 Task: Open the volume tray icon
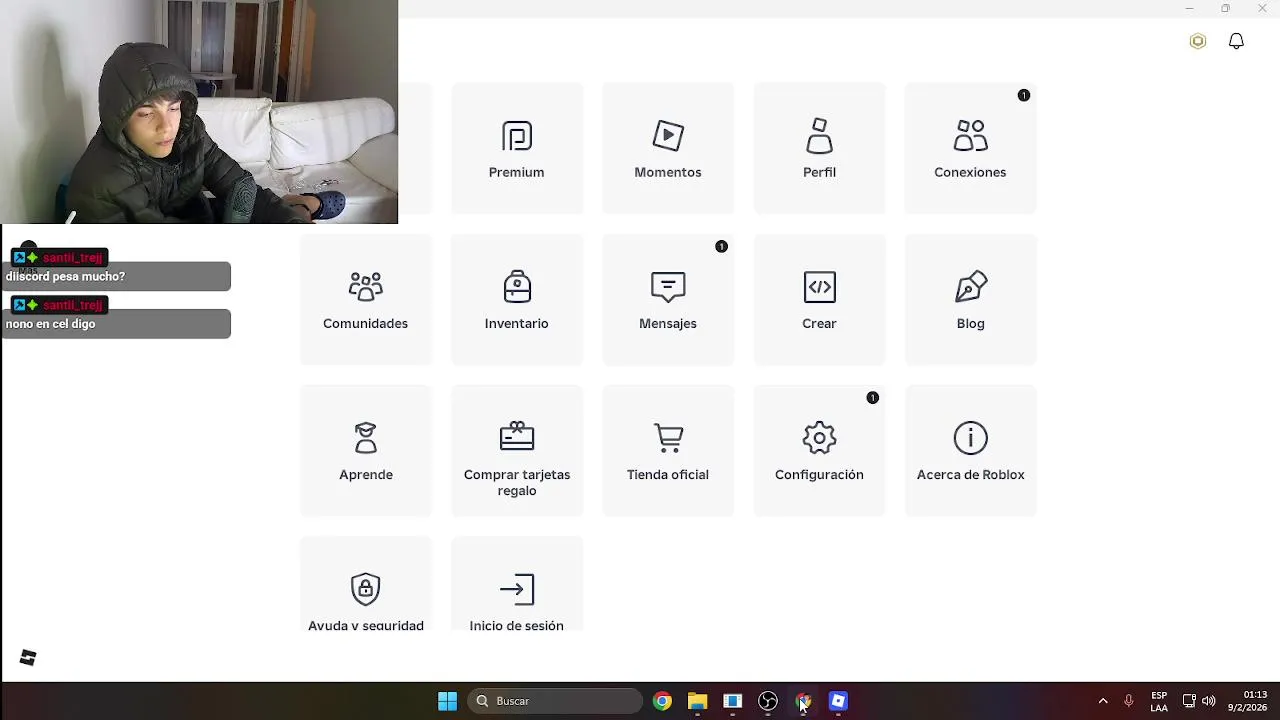[x=1209, y=701]
